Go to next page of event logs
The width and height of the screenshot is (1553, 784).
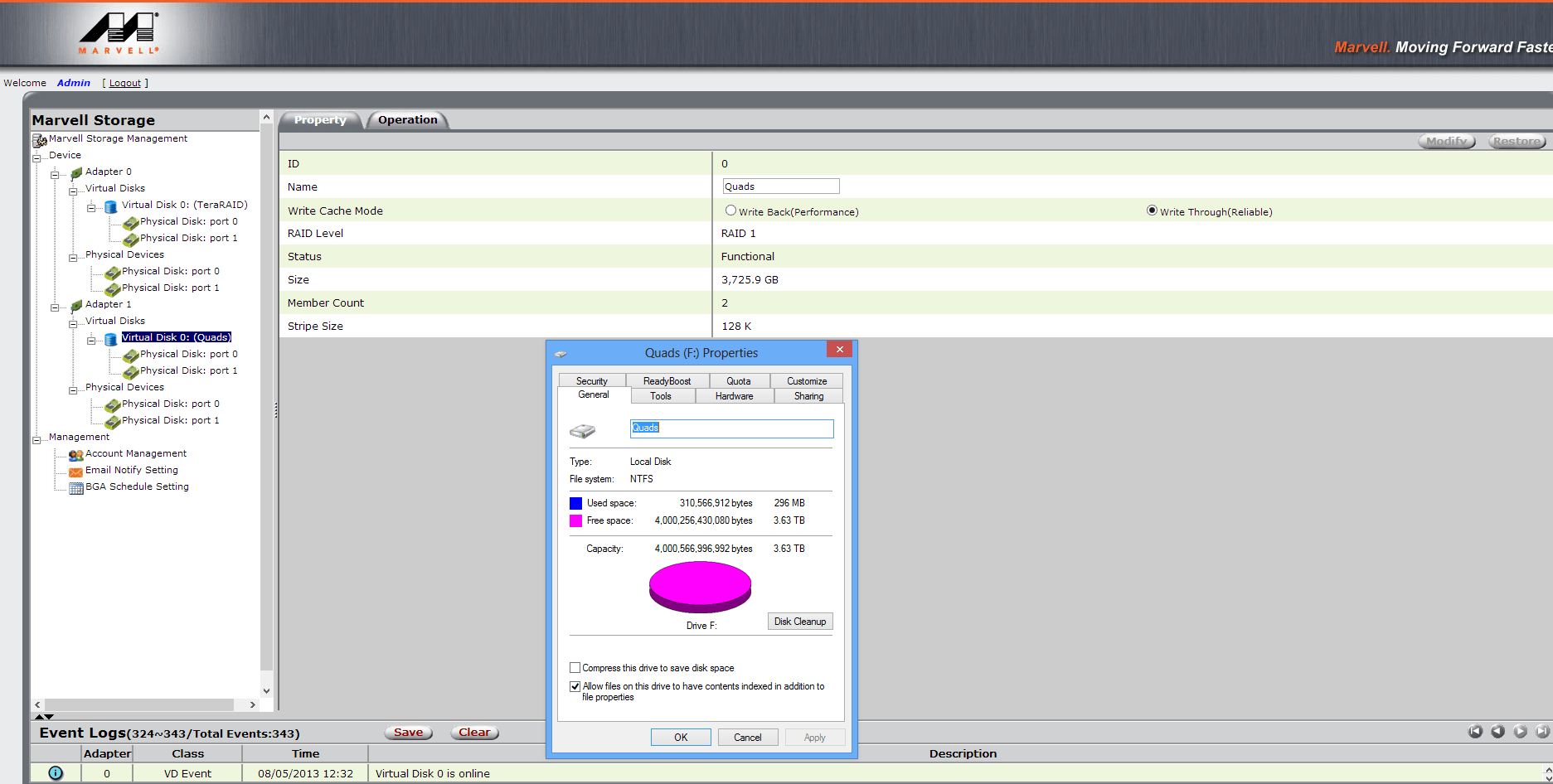pos(1520,732)
